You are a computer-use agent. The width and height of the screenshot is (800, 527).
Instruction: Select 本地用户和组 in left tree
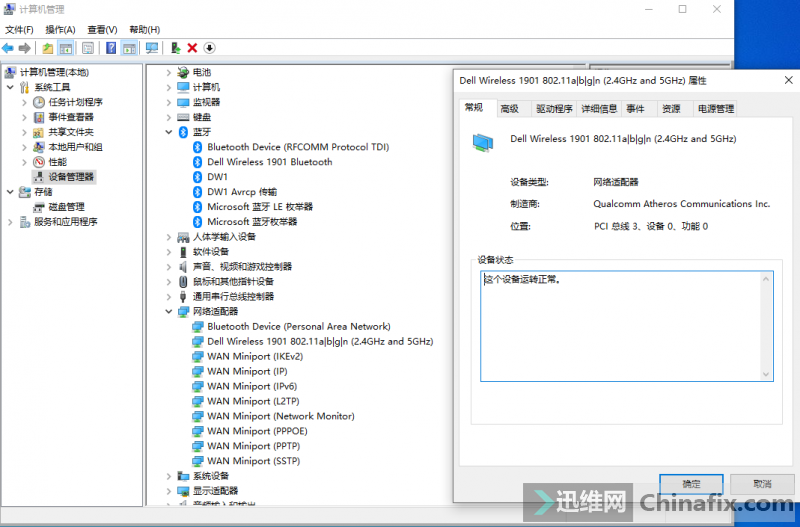pos(76,147)
